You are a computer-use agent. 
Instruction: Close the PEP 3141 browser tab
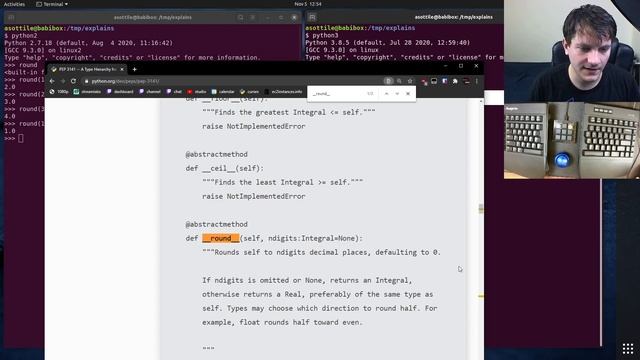(x=122, y=69)
